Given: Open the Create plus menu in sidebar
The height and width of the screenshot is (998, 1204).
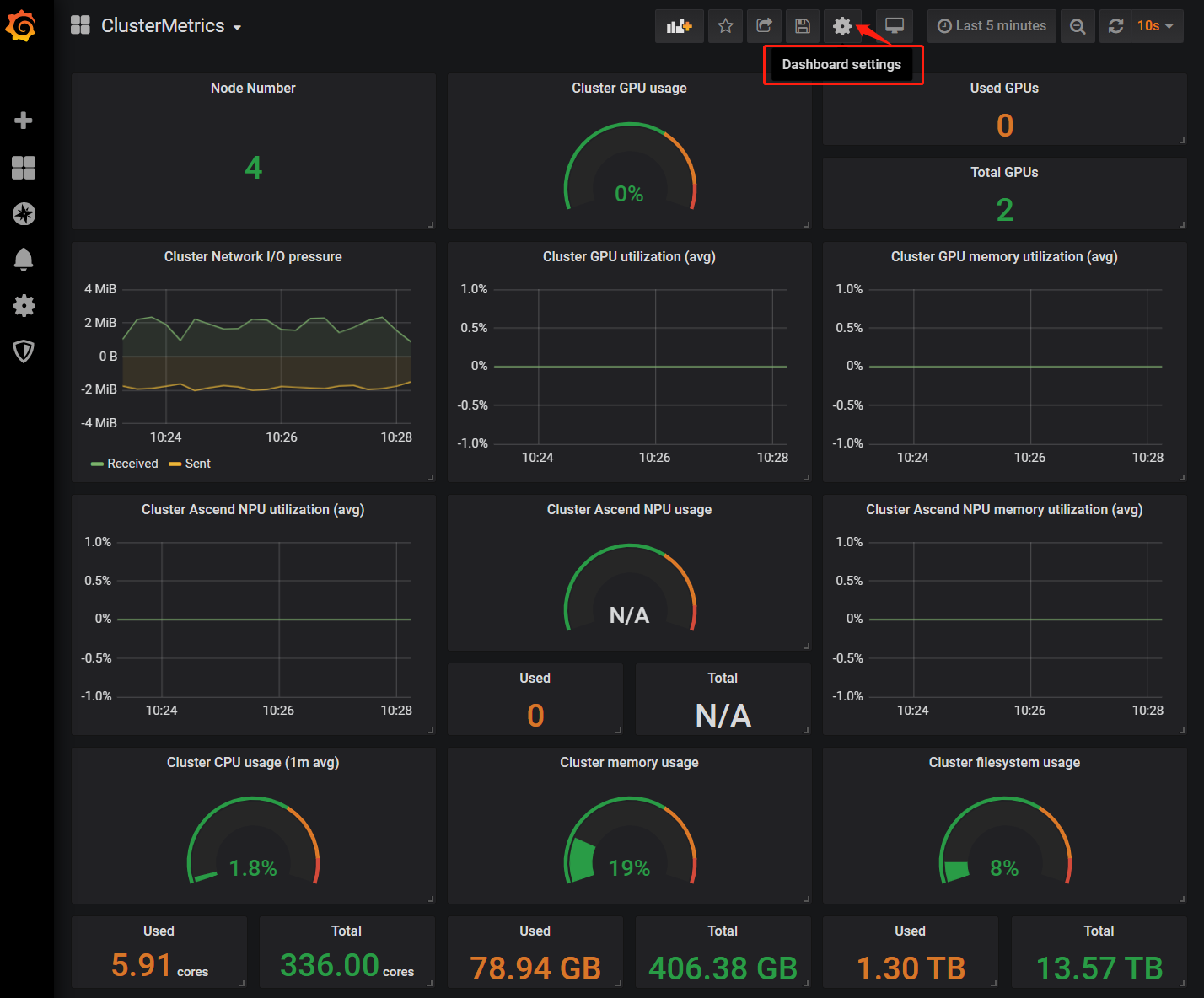Looking at the screenshot, I should click(x=24, y=121).
